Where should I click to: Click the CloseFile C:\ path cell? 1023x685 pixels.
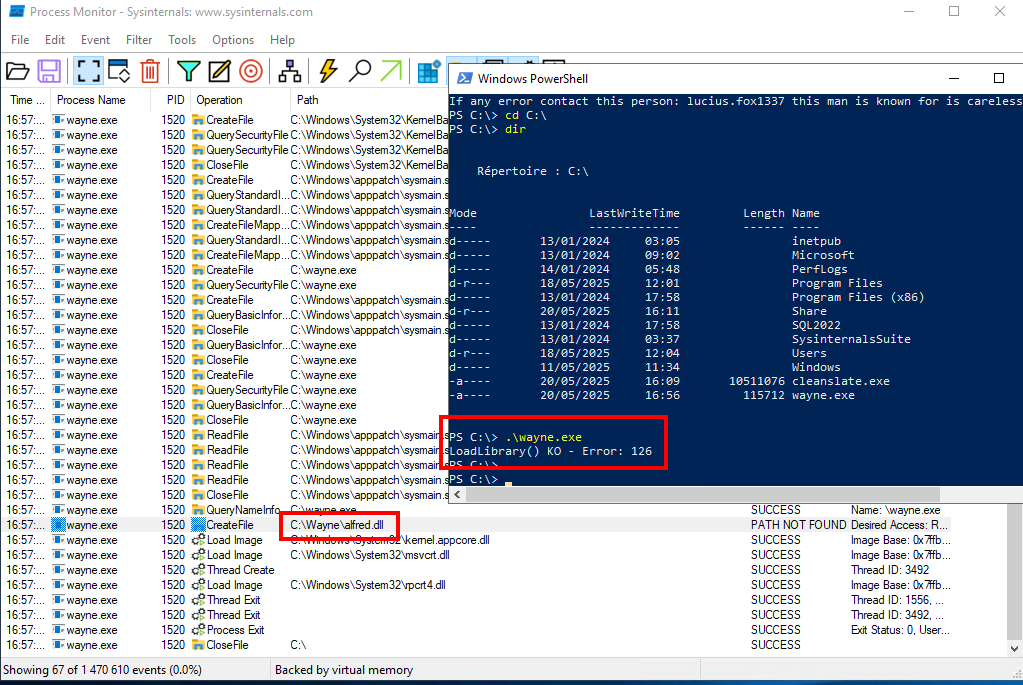[298, 645]
